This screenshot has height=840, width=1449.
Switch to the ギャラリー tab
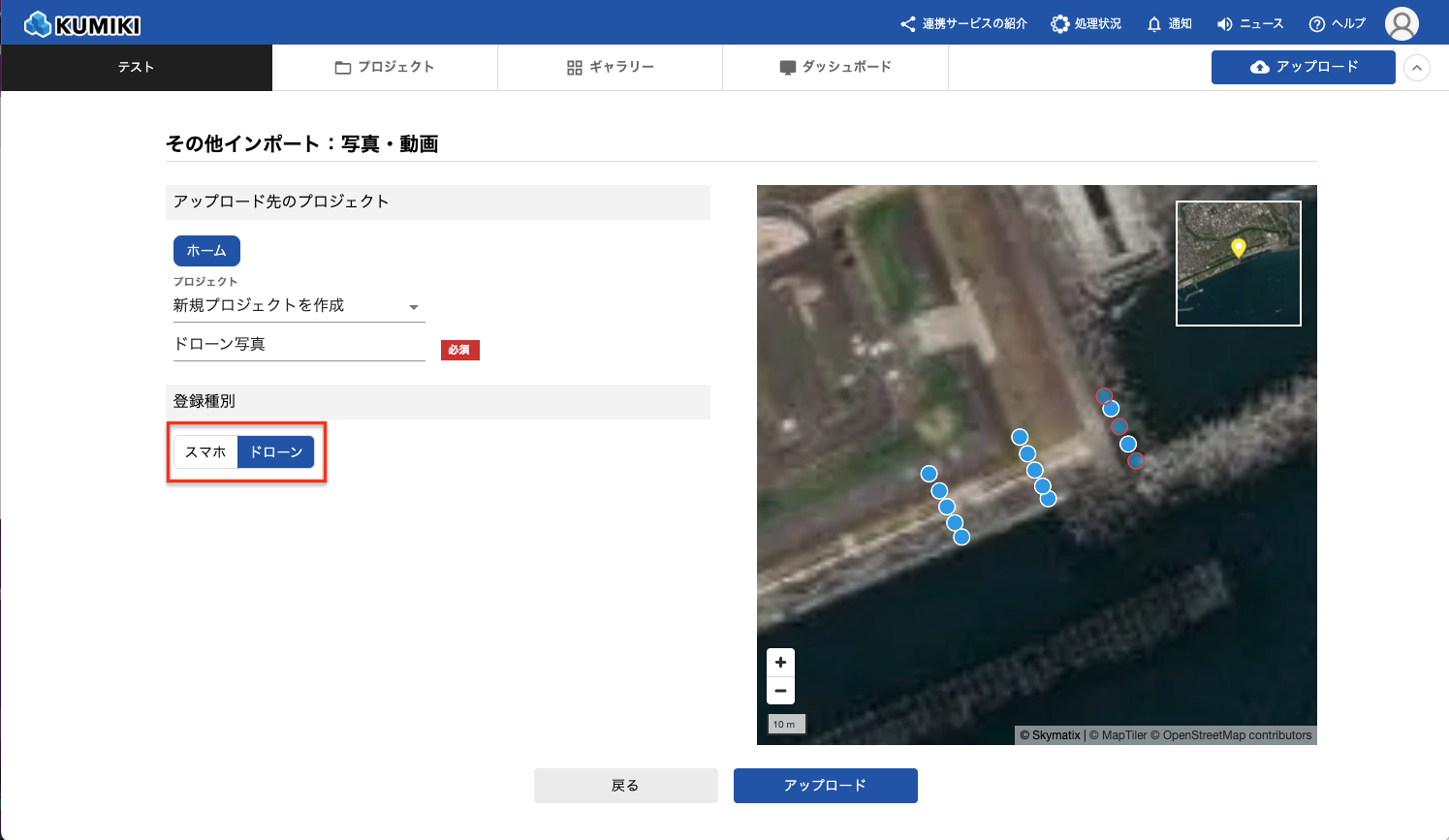point(610,68)
